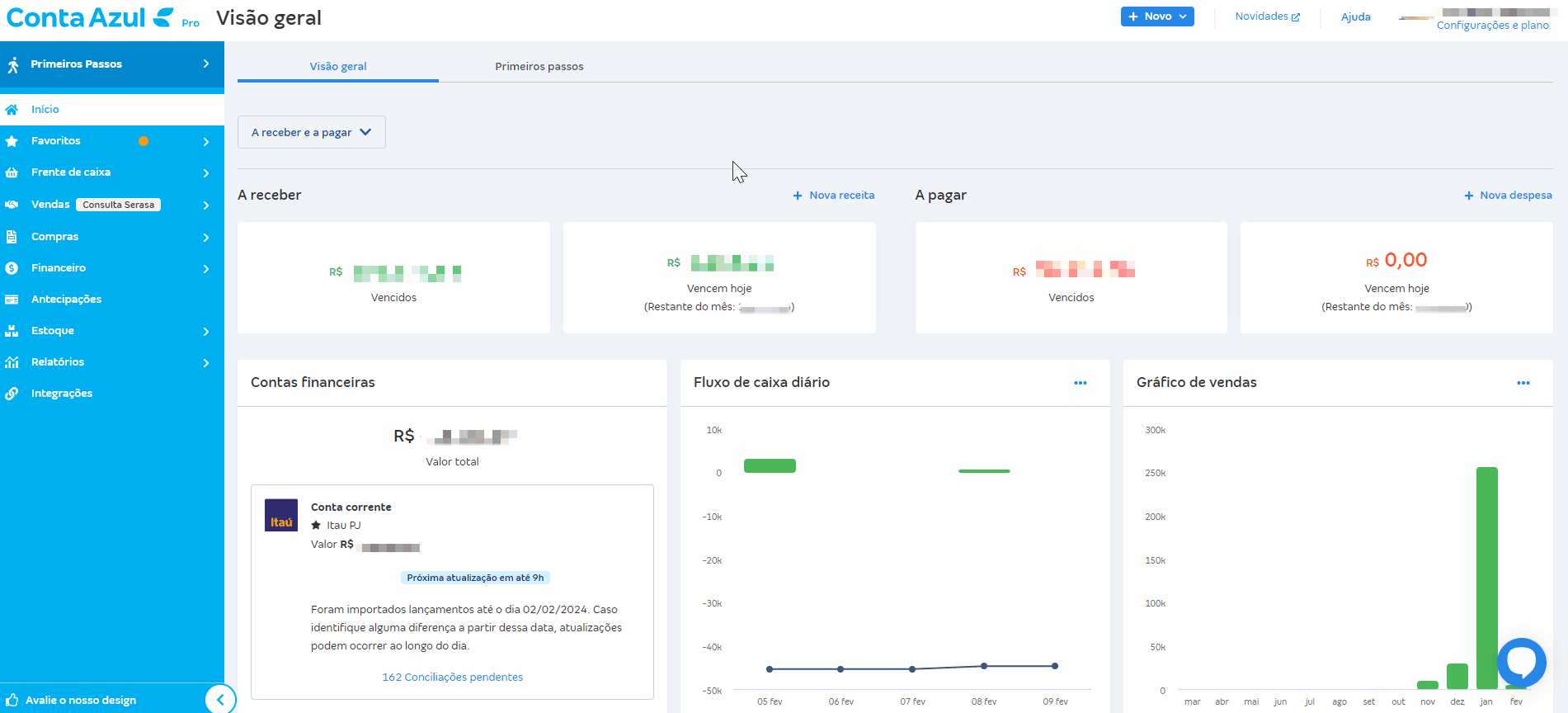
Task: Click the star icon next to Itau PJ
Action: point(316,525)
